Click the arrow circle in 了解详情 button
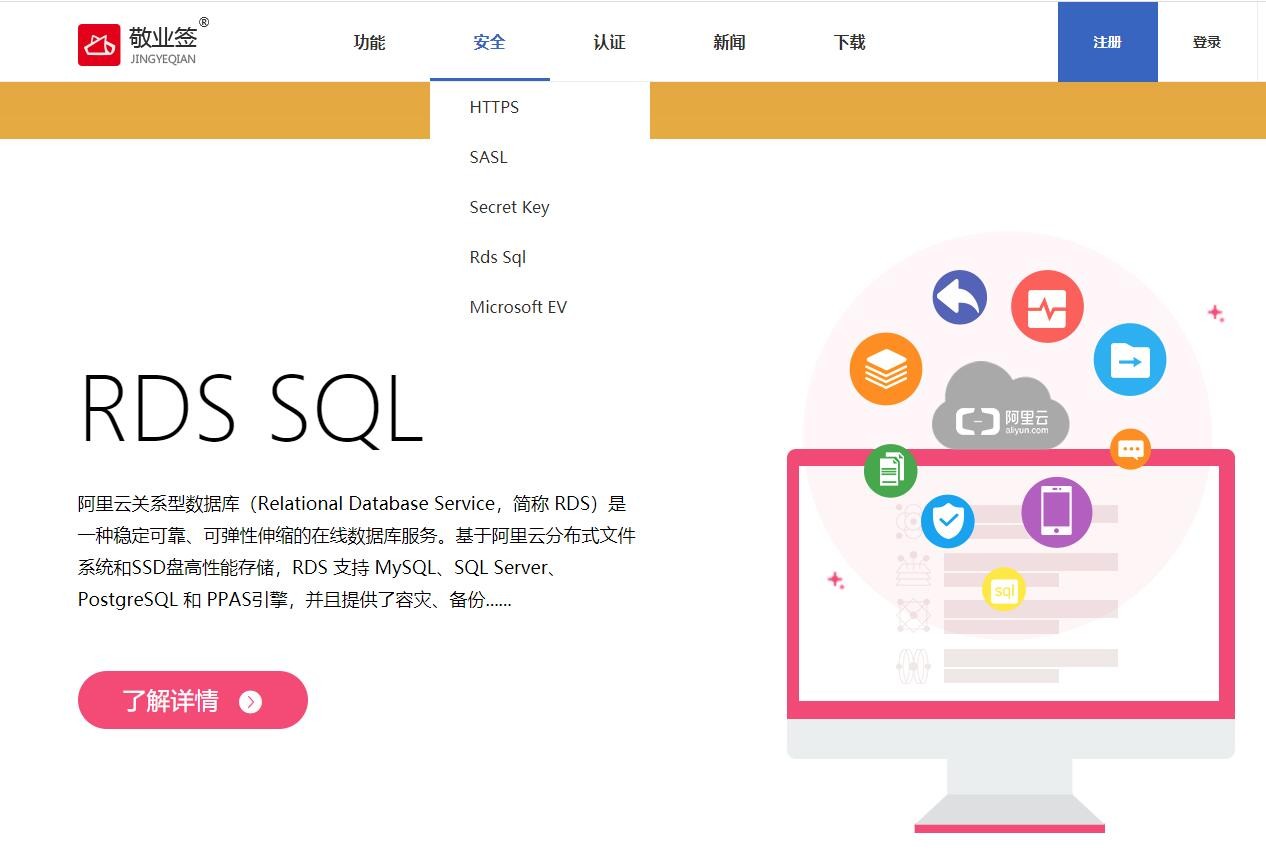Image resolution: width=1266 pixels, height=854 pixels. coord(250,702)
